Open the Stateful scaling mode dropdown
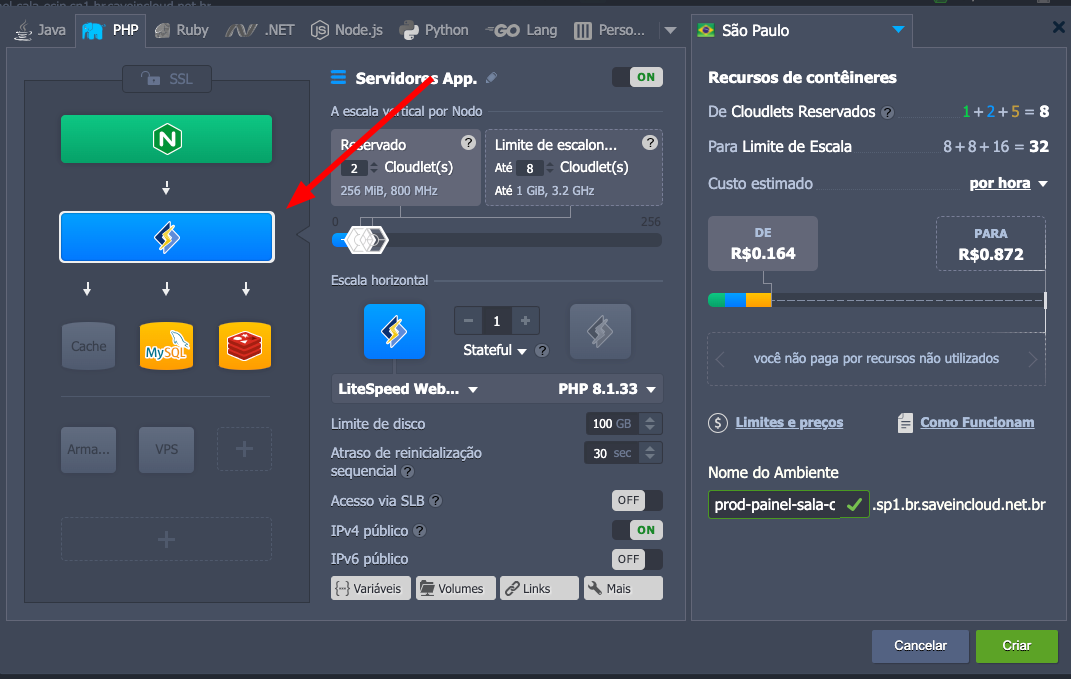1071x679 pixels. pos(495,350)
